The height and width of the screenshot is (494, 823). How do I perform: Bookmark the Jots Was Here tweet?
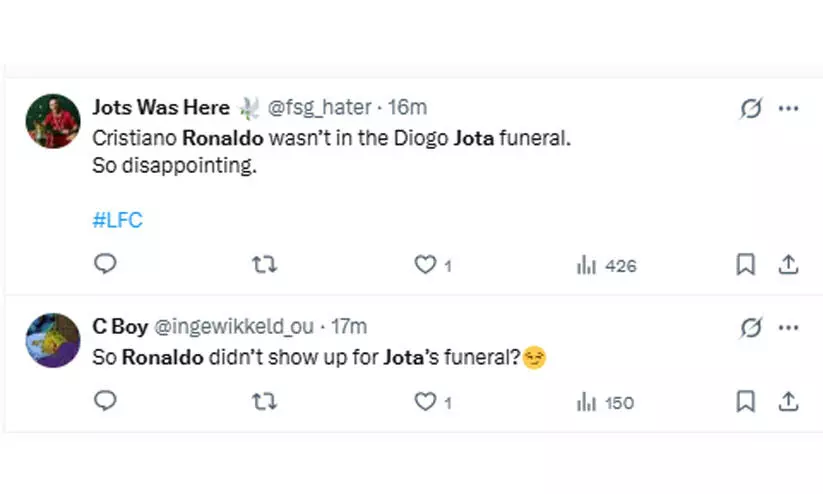click(745, 264)
